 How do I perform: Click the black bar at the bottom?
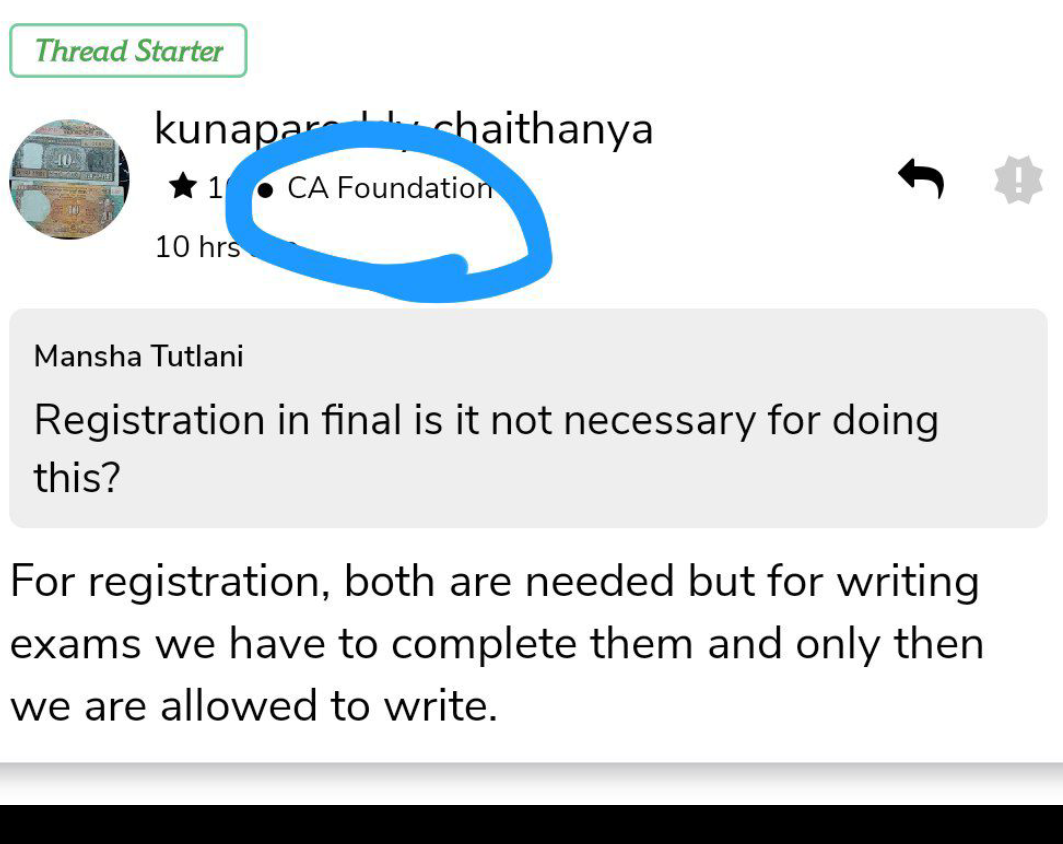(x=531, y=824)
